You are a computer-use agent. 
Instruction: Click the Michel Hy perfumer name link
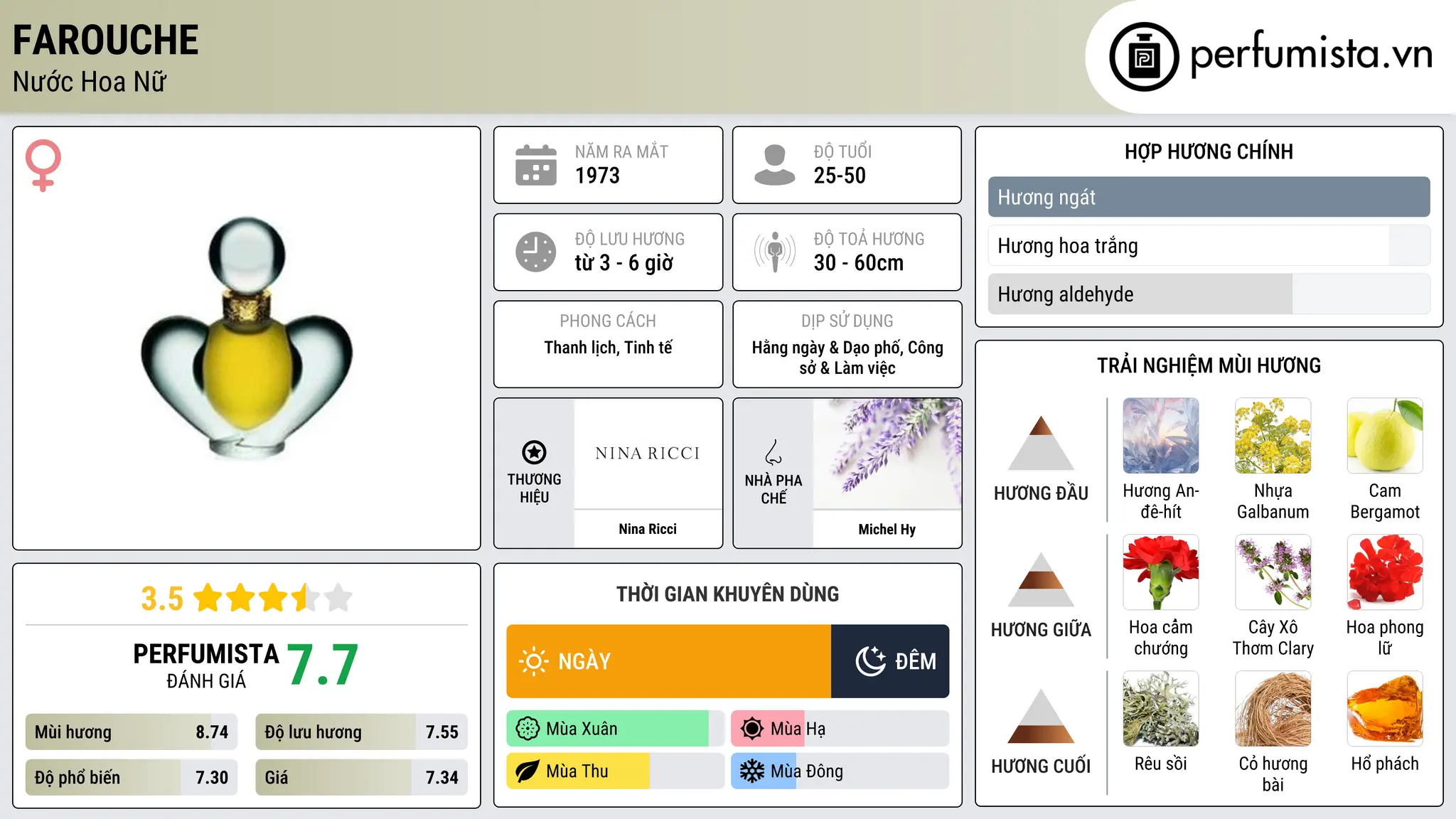coord(887,529)
